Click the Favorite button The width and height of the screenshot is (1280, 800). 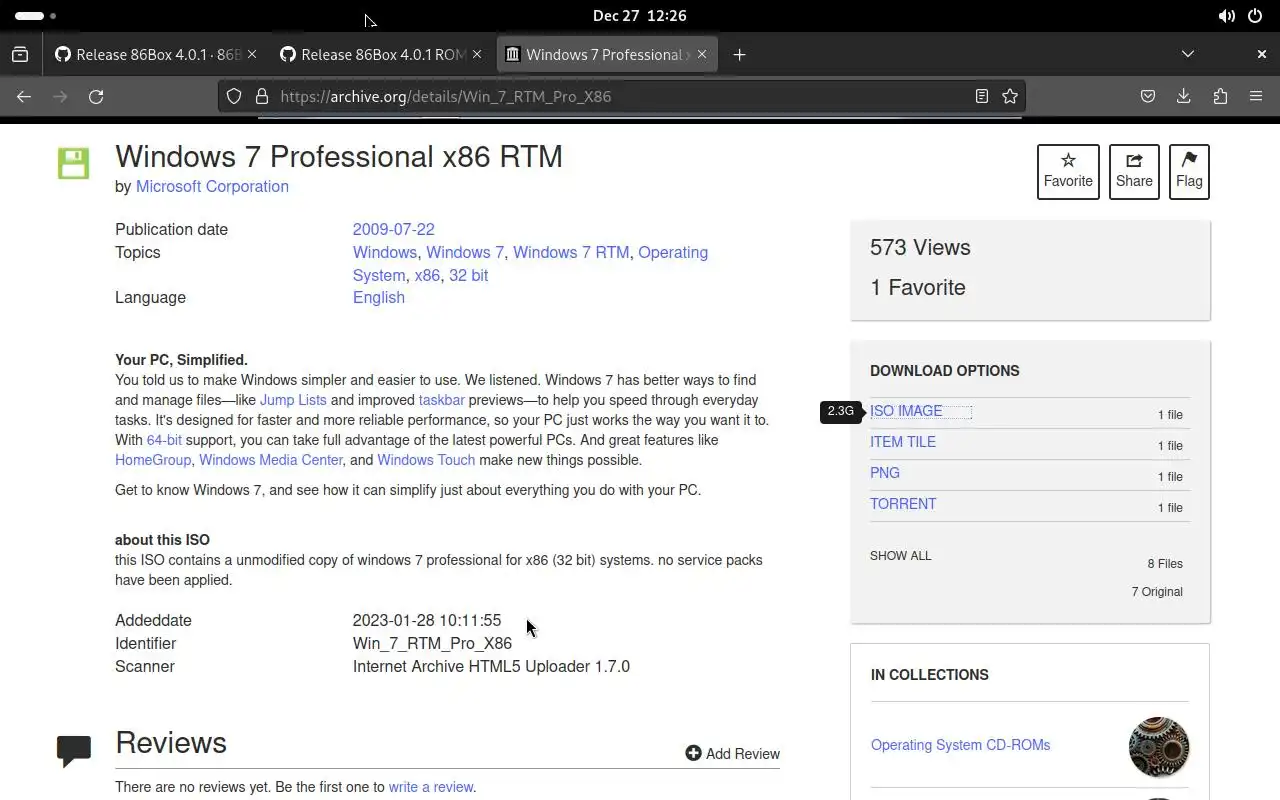[x=1068, y=172]
